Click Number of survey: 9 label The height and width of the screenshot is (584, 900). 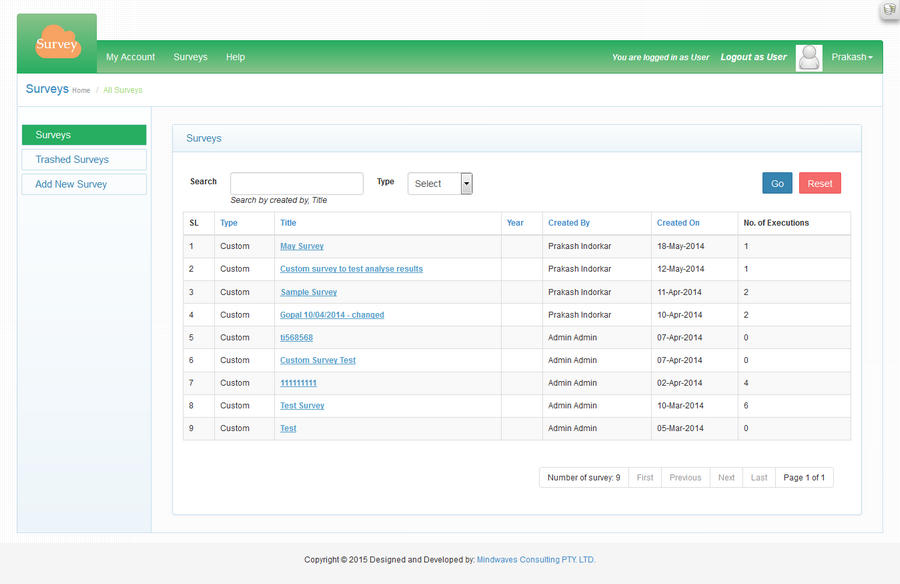click(584, 478)
